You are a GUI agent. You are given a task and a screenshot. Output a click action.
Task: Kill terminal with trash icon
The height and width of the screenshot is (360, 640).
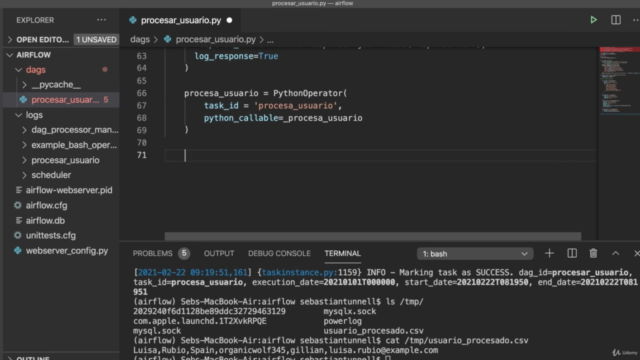[x=593, y=253]
